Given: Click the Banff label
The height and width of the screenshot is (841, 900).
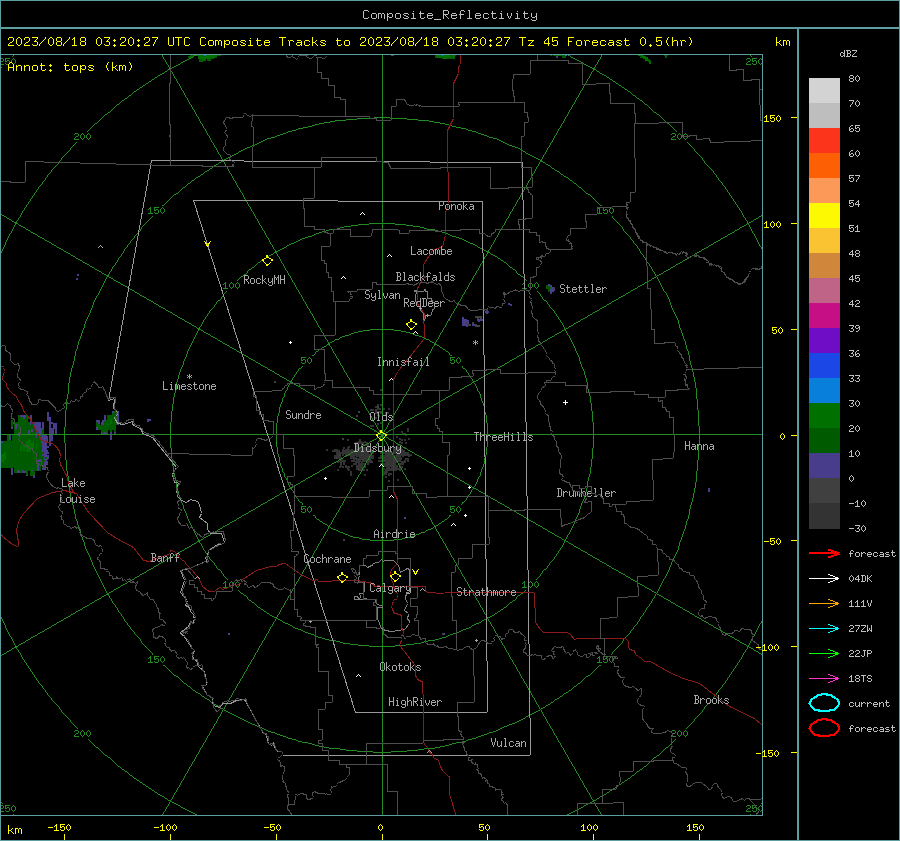Looking at the screenshot, I should coord(165,557).
